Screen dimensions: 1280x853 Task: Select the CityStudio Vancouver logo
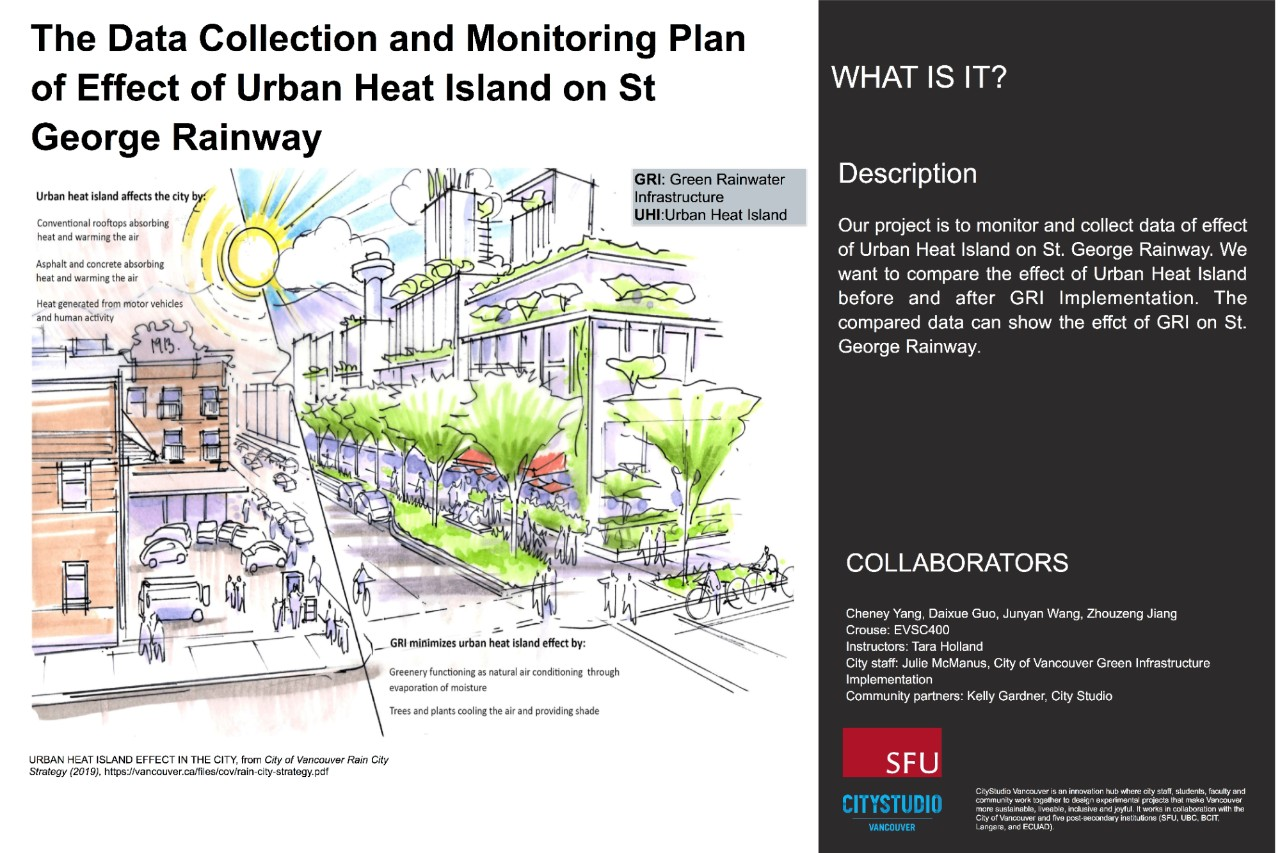(893, 810)
